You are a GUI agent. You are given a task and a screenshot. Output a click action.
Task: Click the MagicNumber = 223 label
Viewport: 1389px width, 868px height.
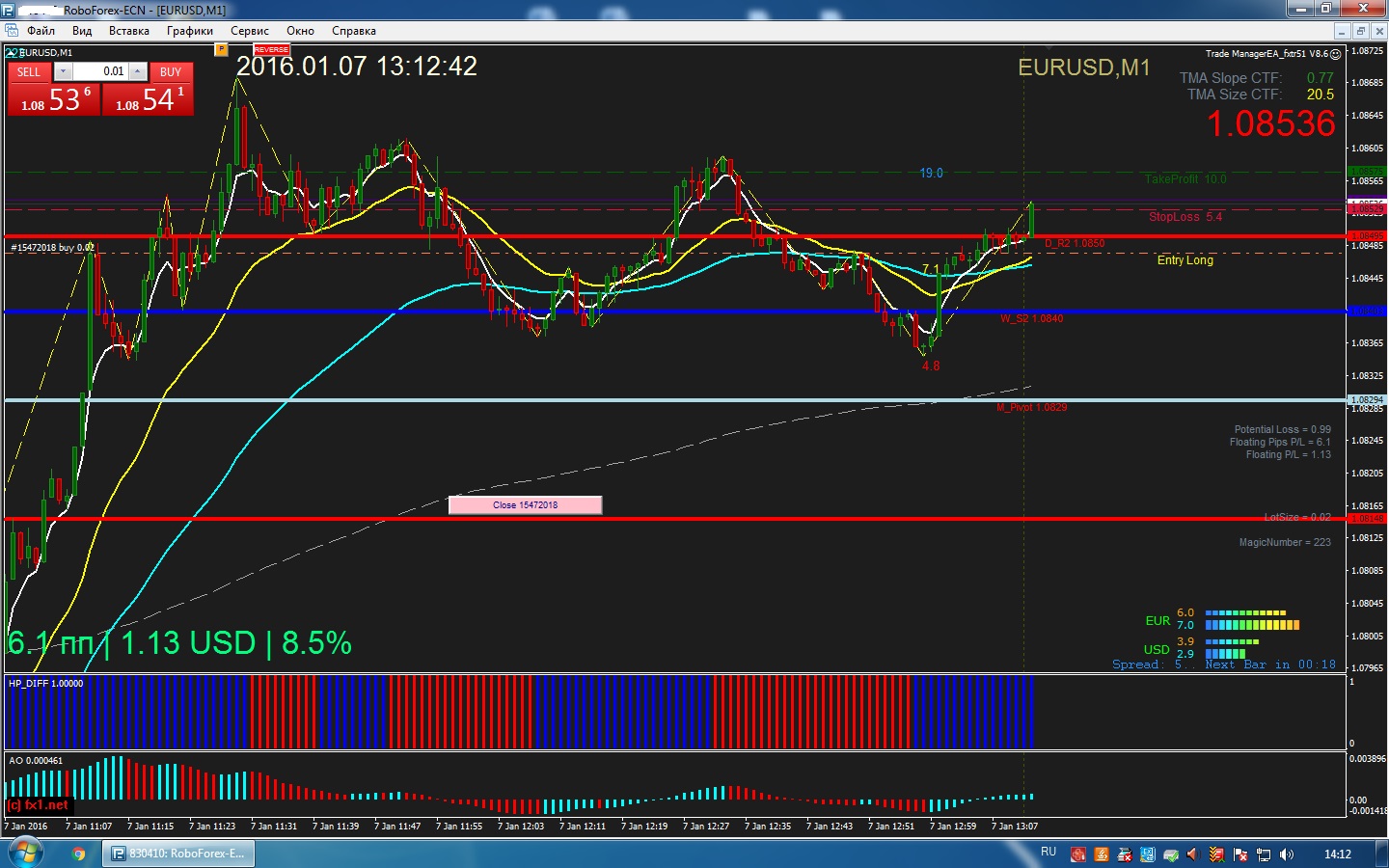(1285, 542)
